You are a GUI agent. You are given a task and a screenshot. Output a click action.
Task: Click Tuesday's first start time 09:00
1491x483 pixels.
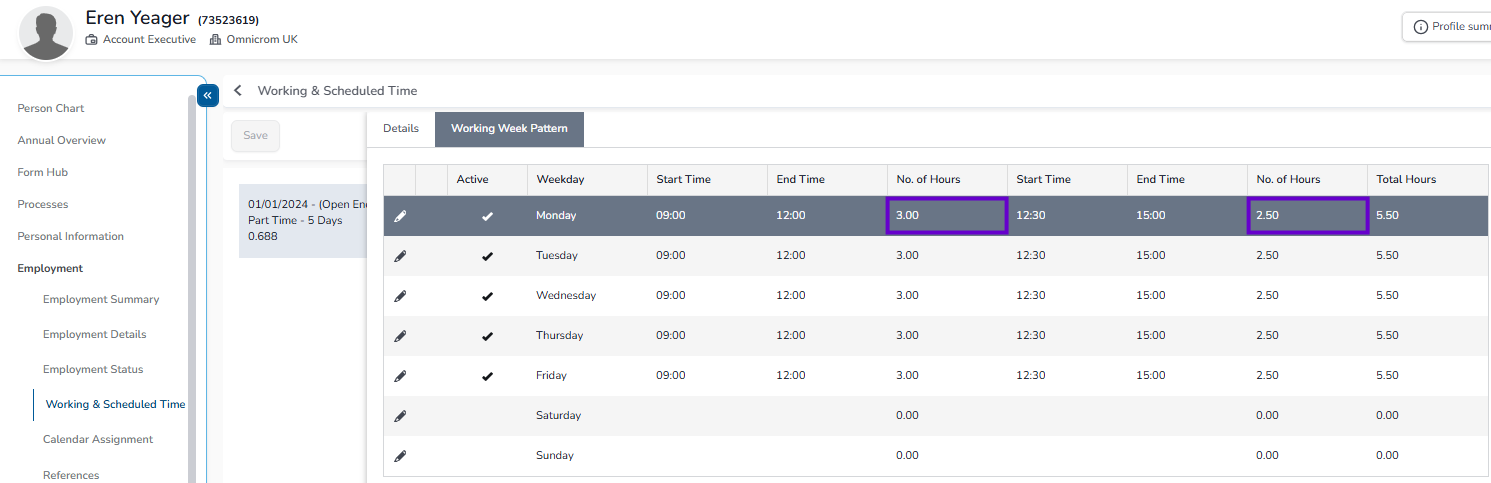coord(671,256)
